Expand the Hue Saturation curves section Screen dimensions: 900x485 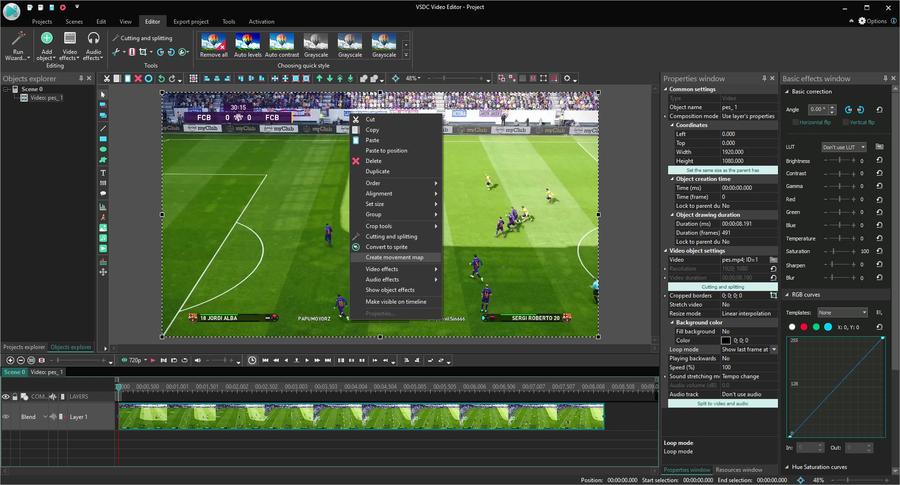tap(786, 467)
